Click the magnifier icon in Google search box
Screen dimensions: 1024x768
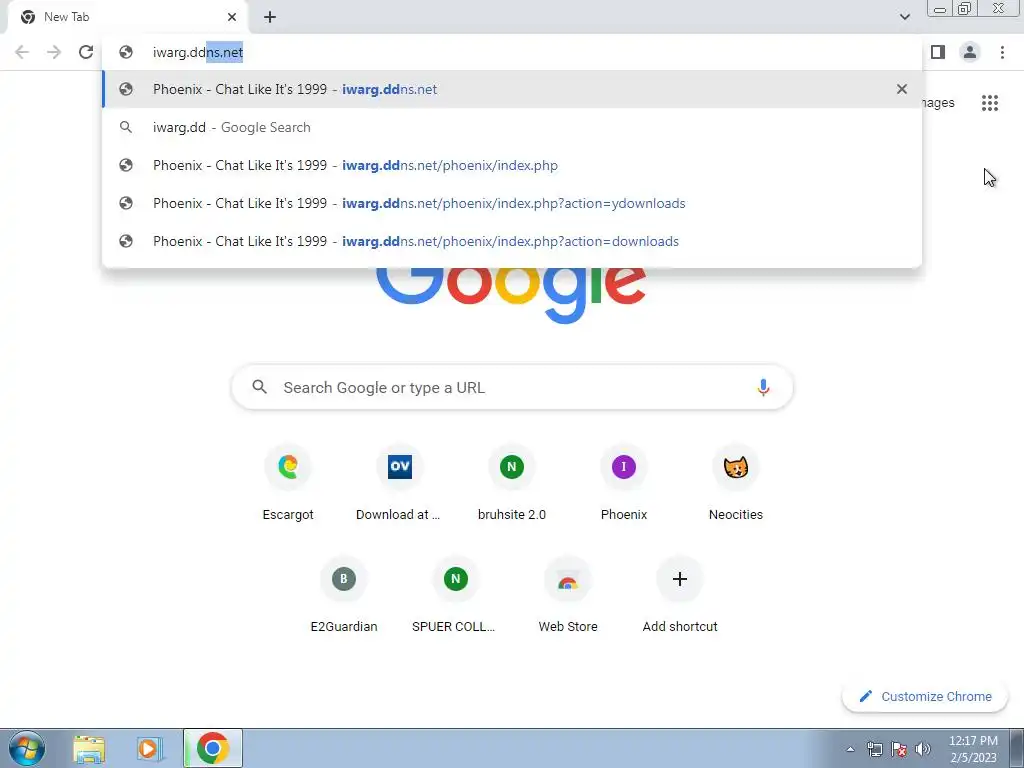(x=259, y=387)
